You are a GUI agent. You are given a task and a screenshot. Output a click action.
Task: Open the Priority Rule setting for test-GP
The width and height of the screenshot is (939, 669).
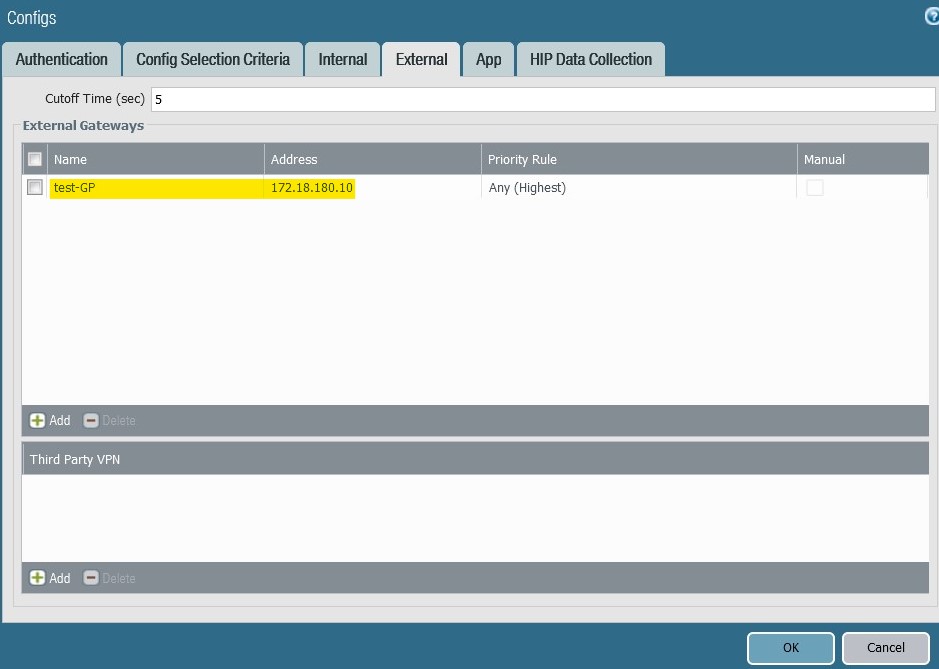(x=527, y=187)
